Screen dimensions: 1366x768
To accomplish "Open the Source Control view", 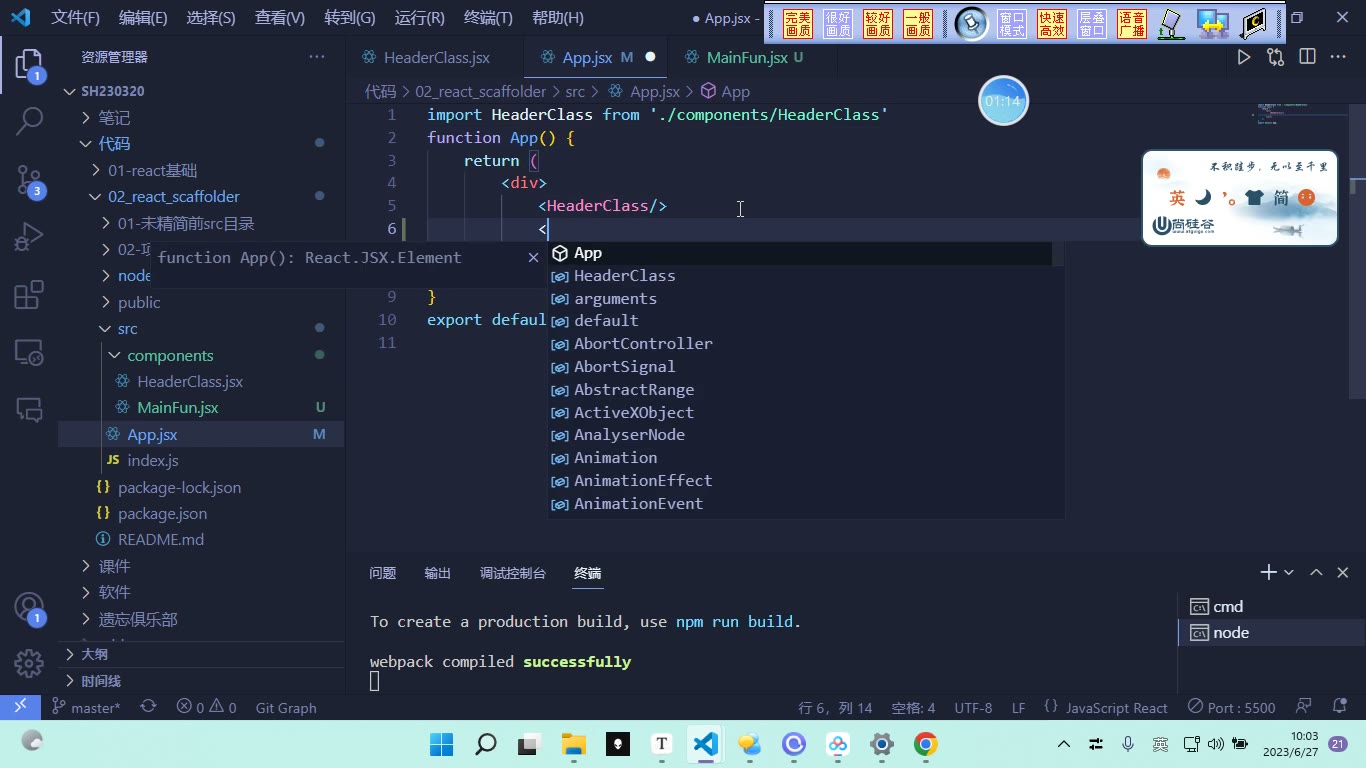I will click(x=29, y=180).
